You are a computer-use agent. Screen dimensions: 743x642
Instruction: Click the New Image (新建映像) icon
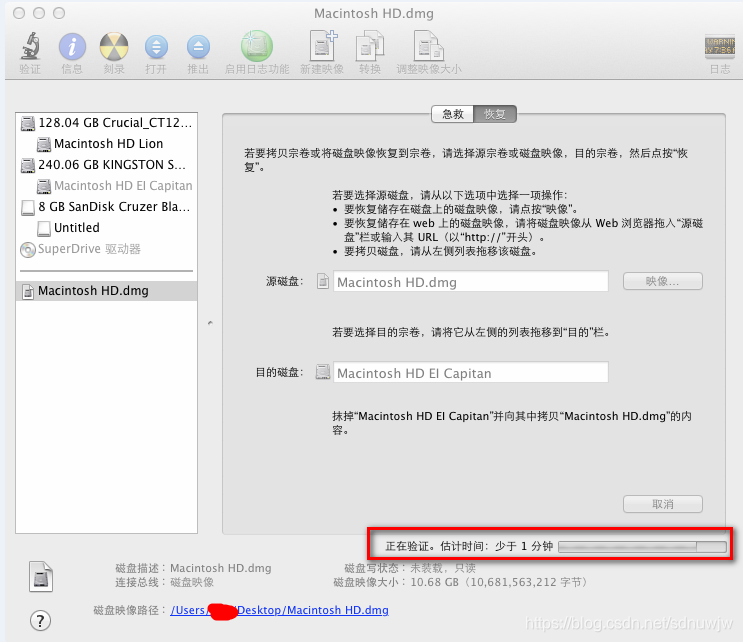[323, 46]
